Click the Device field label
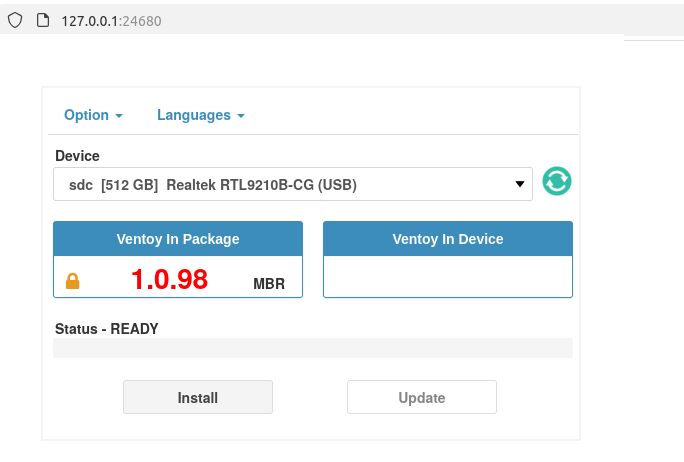 click(77, 156)
